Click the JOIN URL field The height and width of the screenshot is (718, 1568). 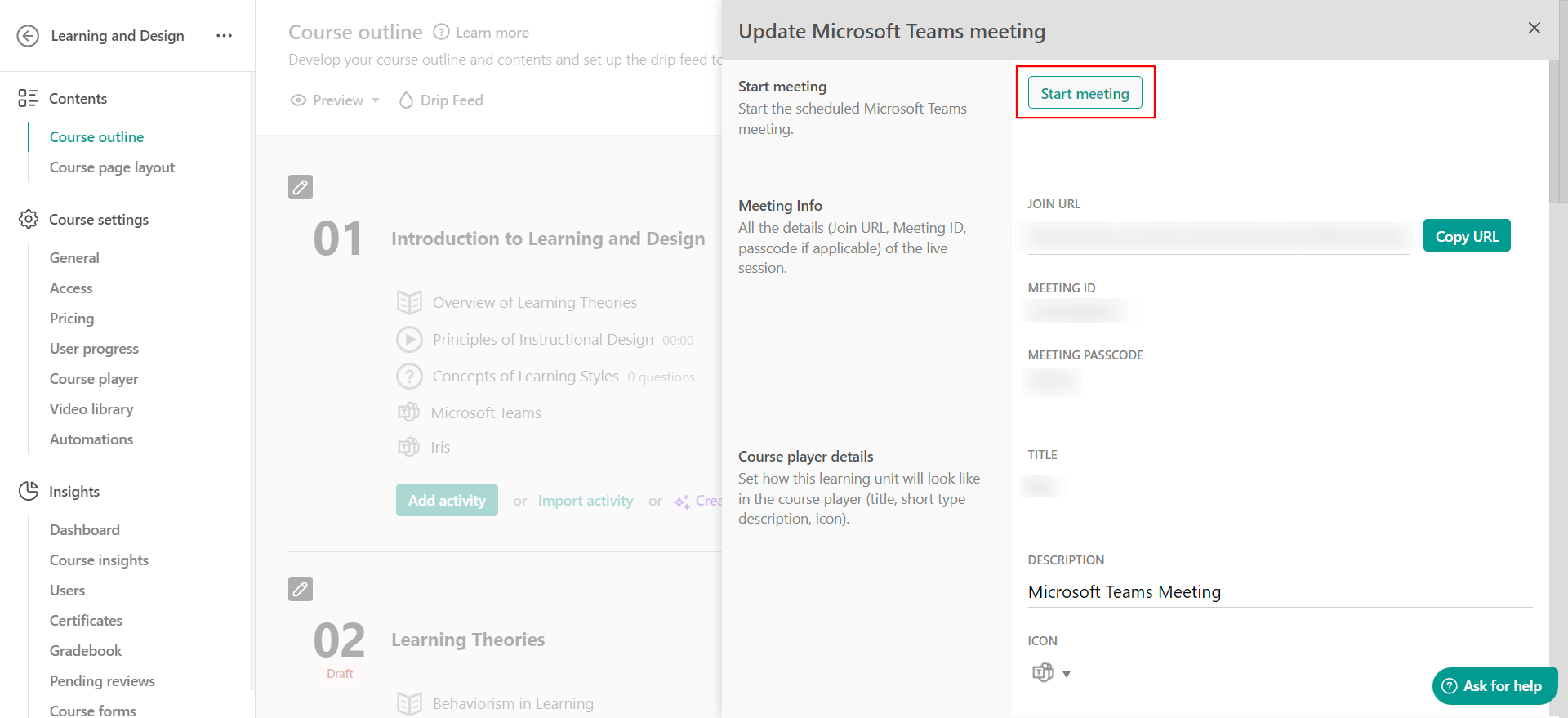click(1218, 237)
